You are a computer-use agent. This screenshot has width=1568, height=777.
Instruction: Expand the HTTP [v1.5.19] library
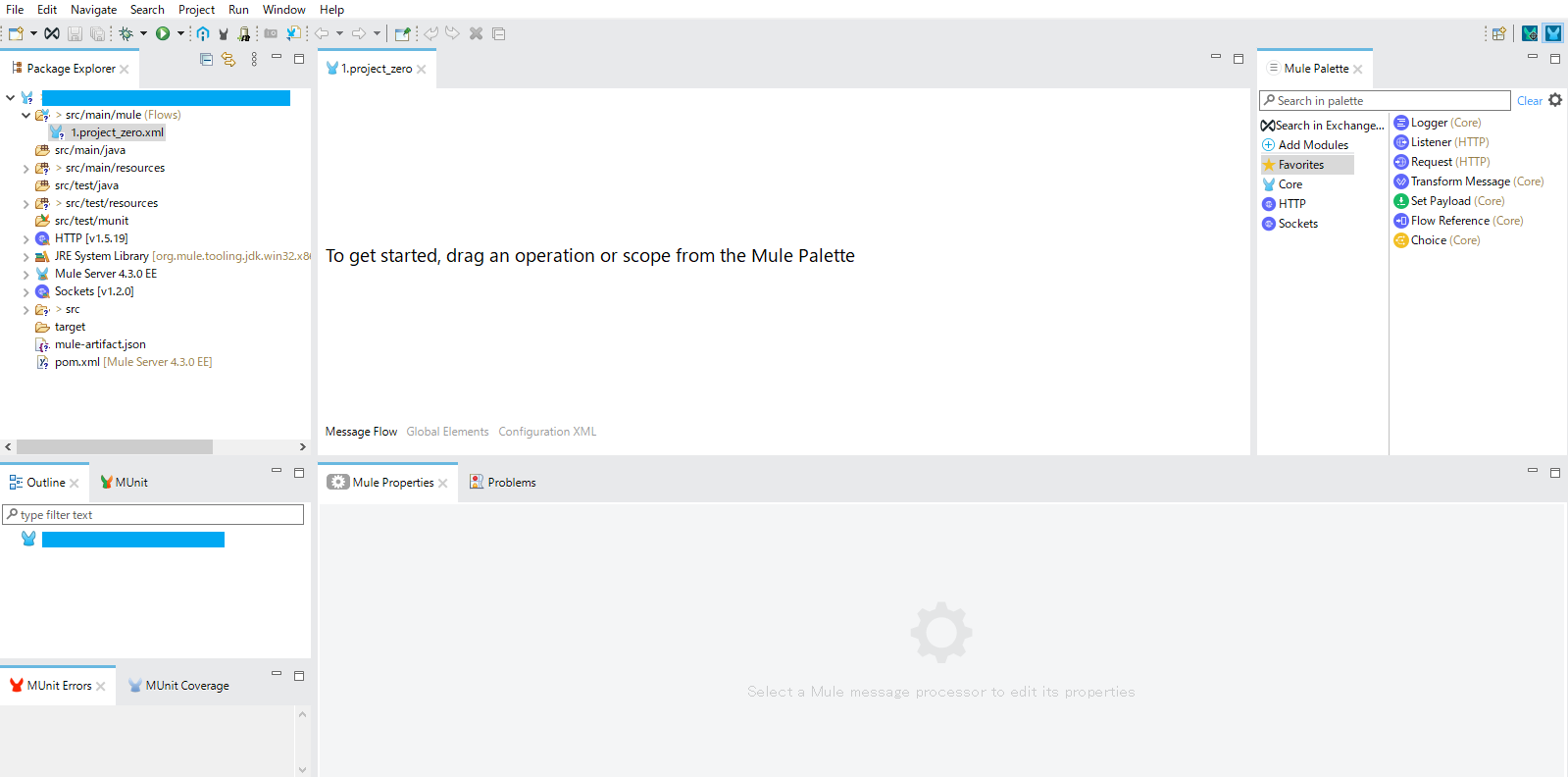(x=25, y=239)
